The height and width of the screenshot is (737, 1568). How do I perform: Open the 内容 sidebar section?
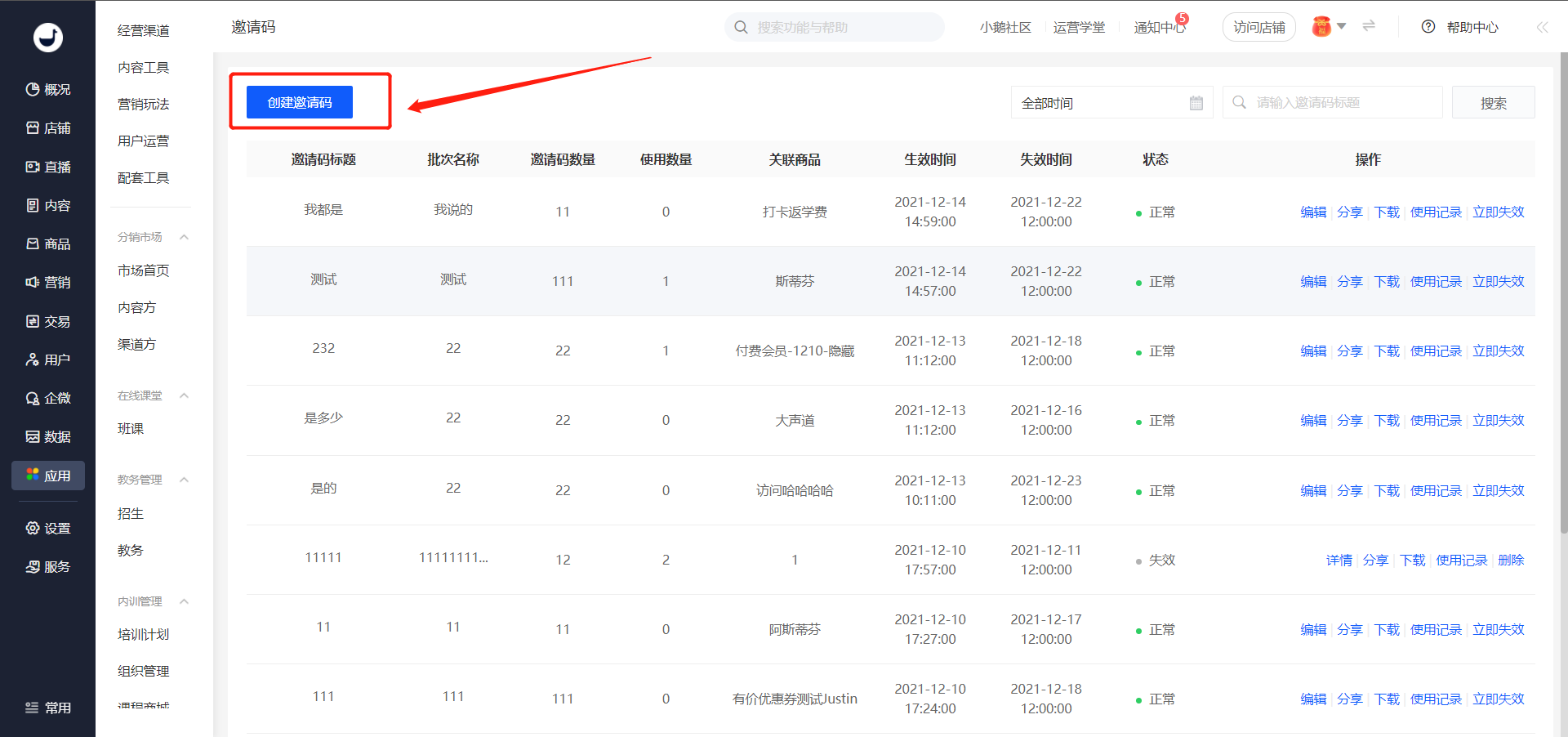tap(47, 205)
